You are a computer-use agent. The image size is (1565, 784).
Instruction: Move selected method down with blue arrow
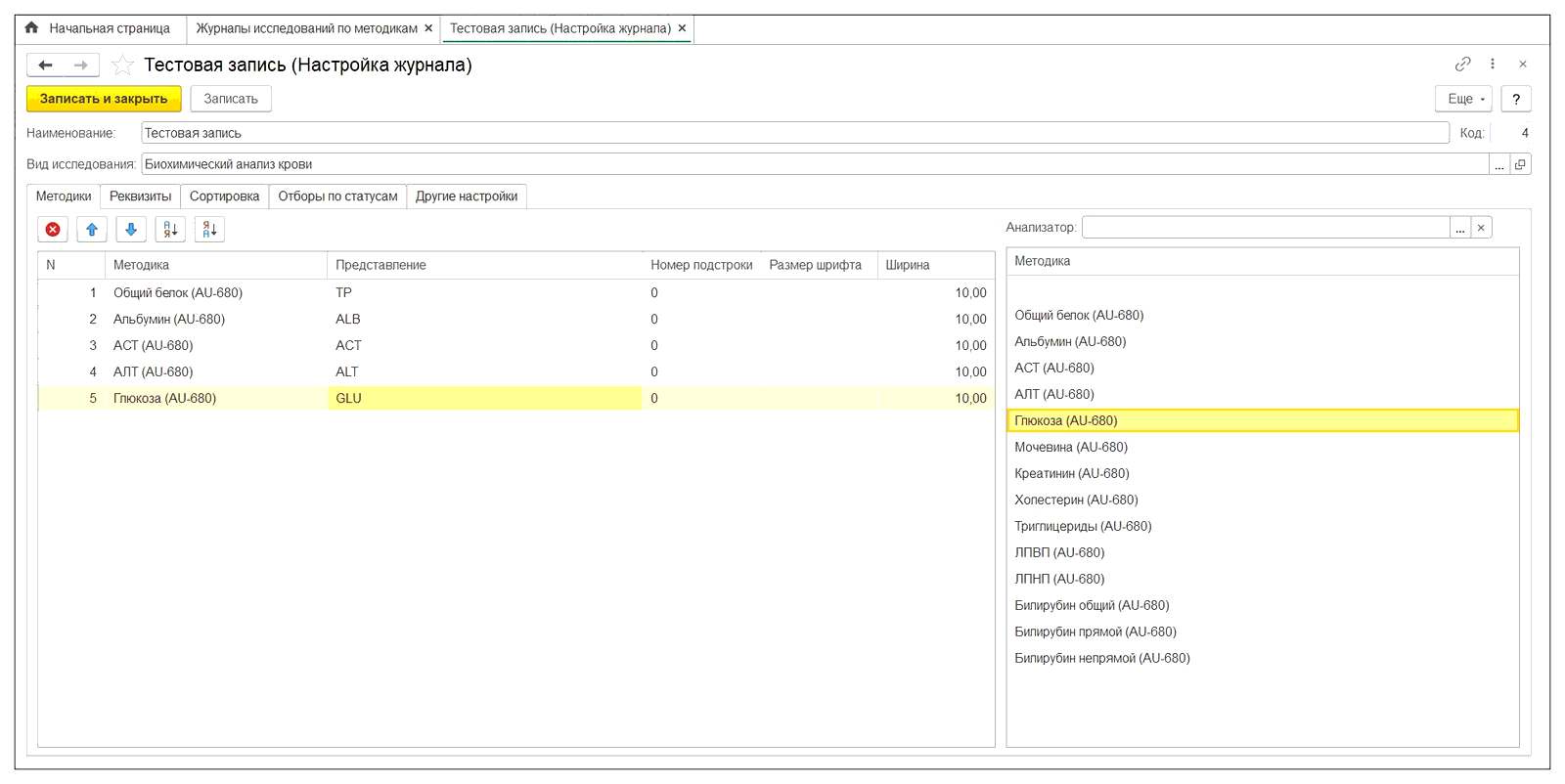[131, 230]
